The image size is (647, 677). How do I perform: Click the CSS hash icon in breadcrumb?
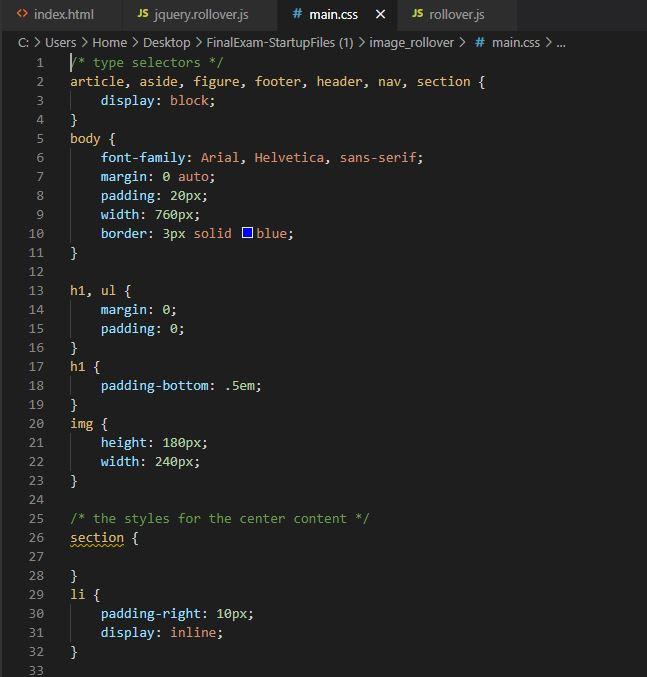point(480,42)
